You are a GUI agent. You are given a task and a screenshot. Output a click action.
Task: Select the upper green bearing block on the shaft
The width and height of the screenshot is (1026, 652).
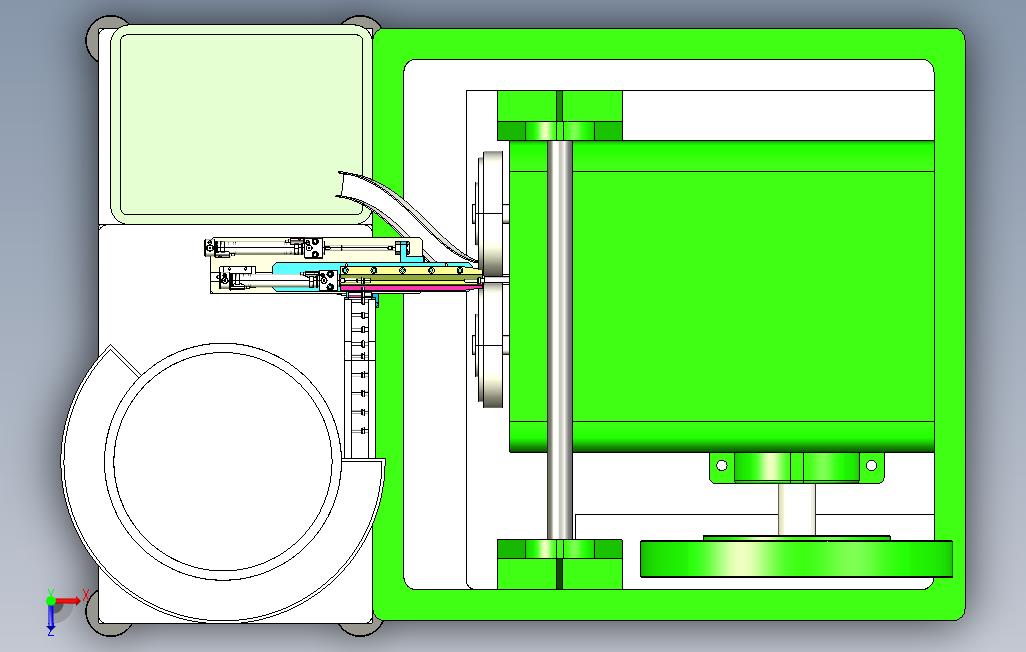click(x=559, y=116)
